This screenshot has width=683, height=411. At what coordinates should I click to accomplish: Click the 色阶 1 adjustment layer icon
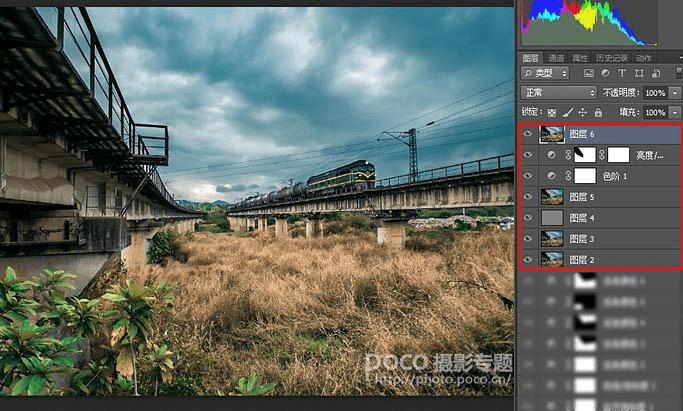(x=551, y=176)
